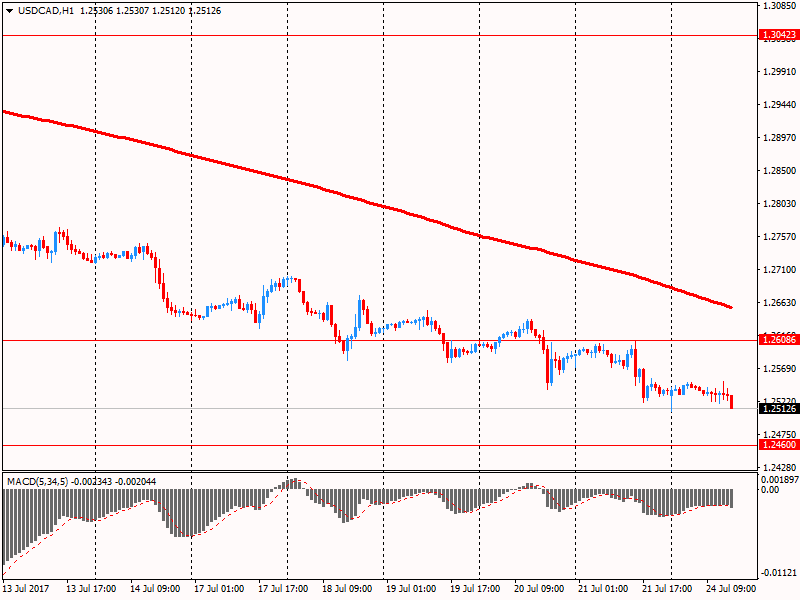This screenshot has height=600, width=800.
Task: Select the 1.26086 red price level label
Action: (779, 339)
